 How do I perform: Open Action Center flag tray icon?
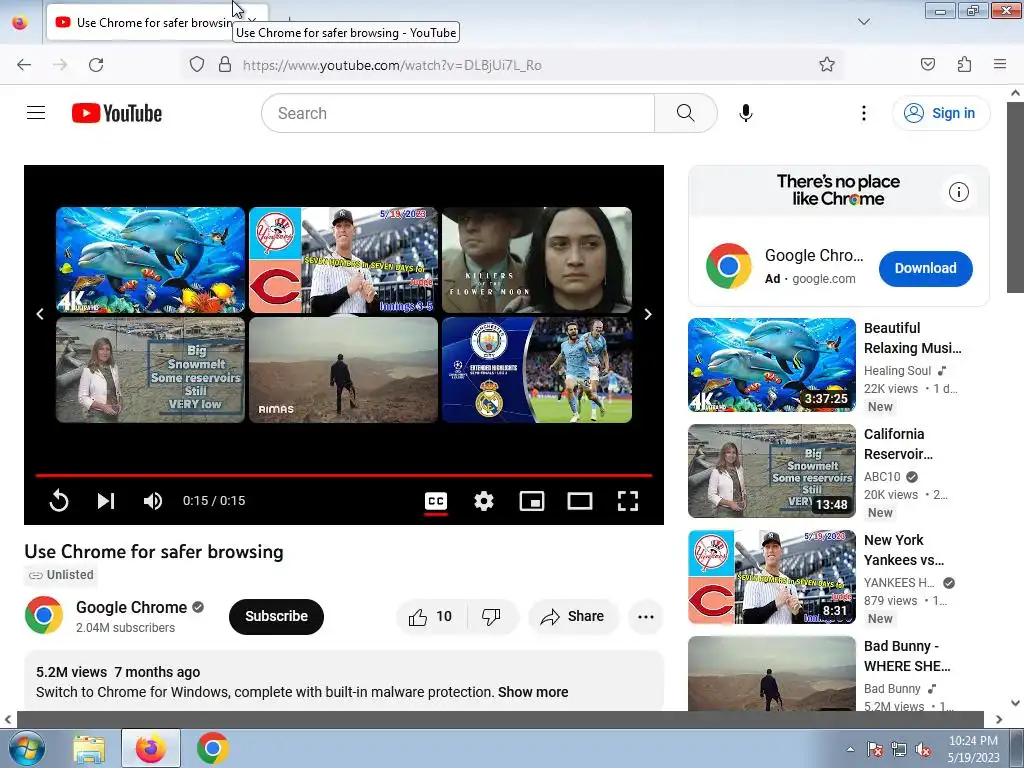pos(874,749)
